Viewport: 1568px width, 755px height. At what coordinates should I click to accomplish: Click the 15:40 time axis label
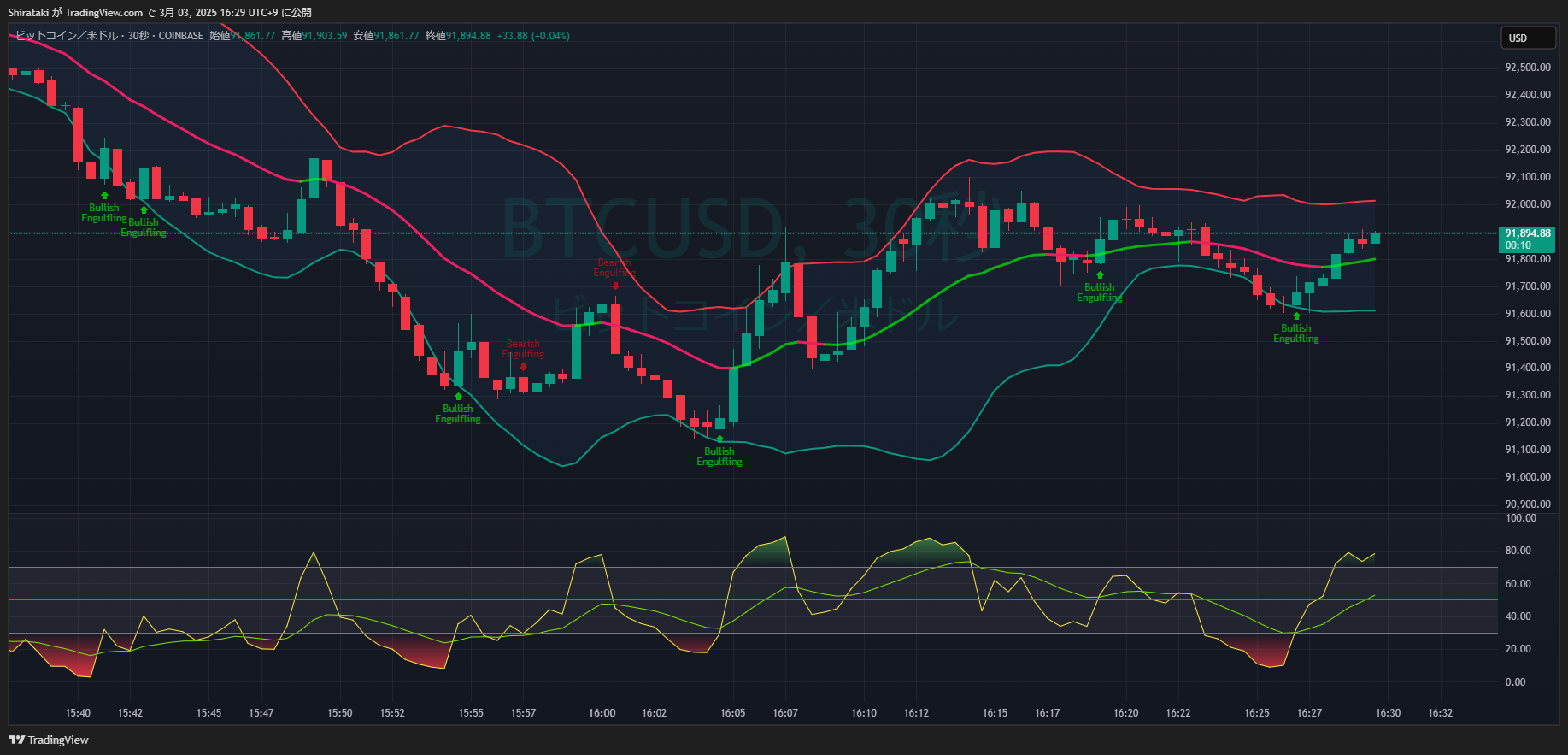pyautogui.click(x=78, y=713)
